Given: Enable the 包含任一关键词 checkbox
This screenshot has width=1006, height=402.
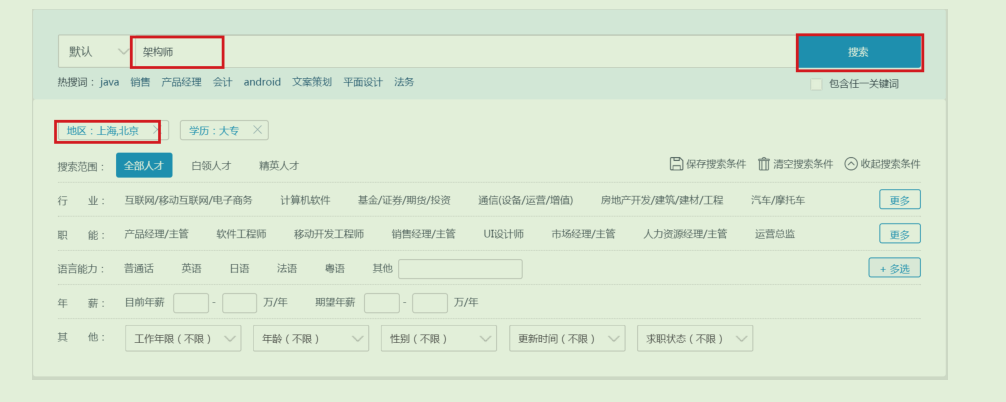Looking at the screenshot, I should pyautogui.click(x=816, y=84).
